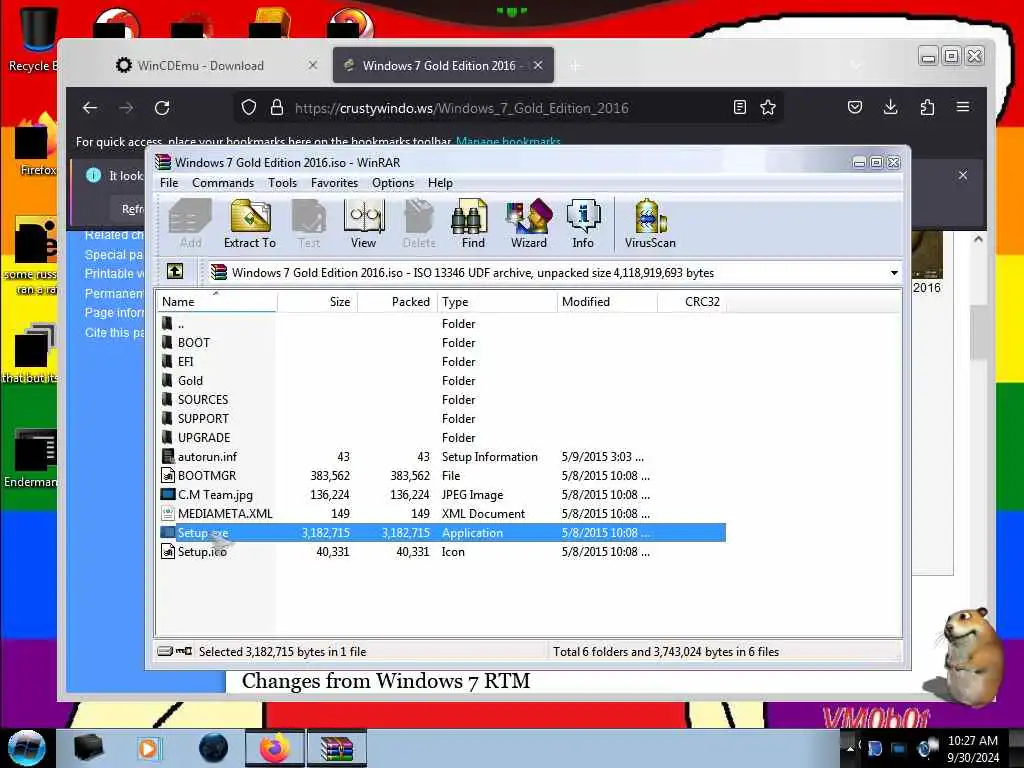Image resolution: width=1024 pixels, height=768 pixels.
Task: Open the Help menu in WinRAR
Action: pyautogui.click(x=440, y=183)
